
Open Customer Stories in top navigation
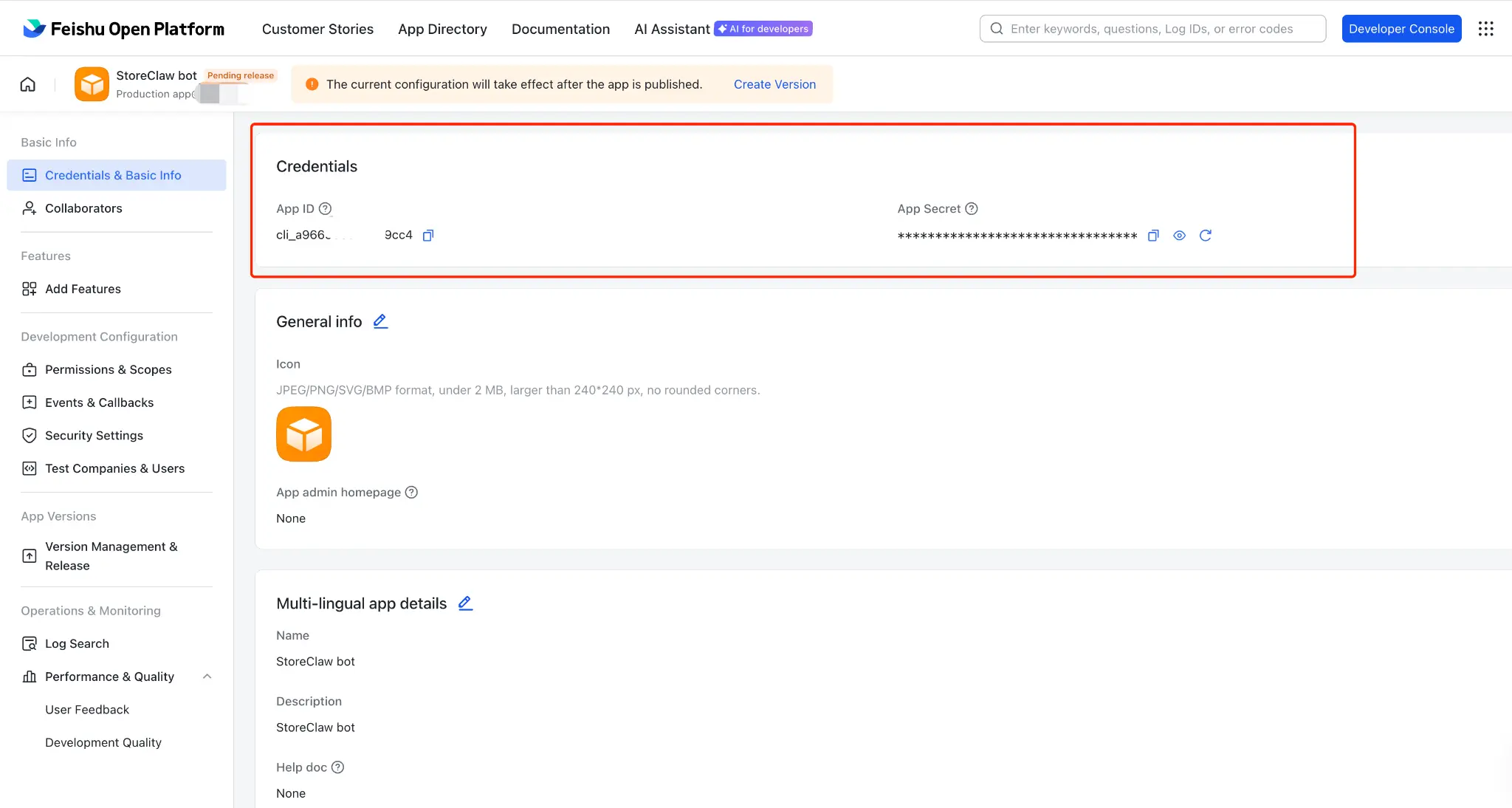click(317, 29)
